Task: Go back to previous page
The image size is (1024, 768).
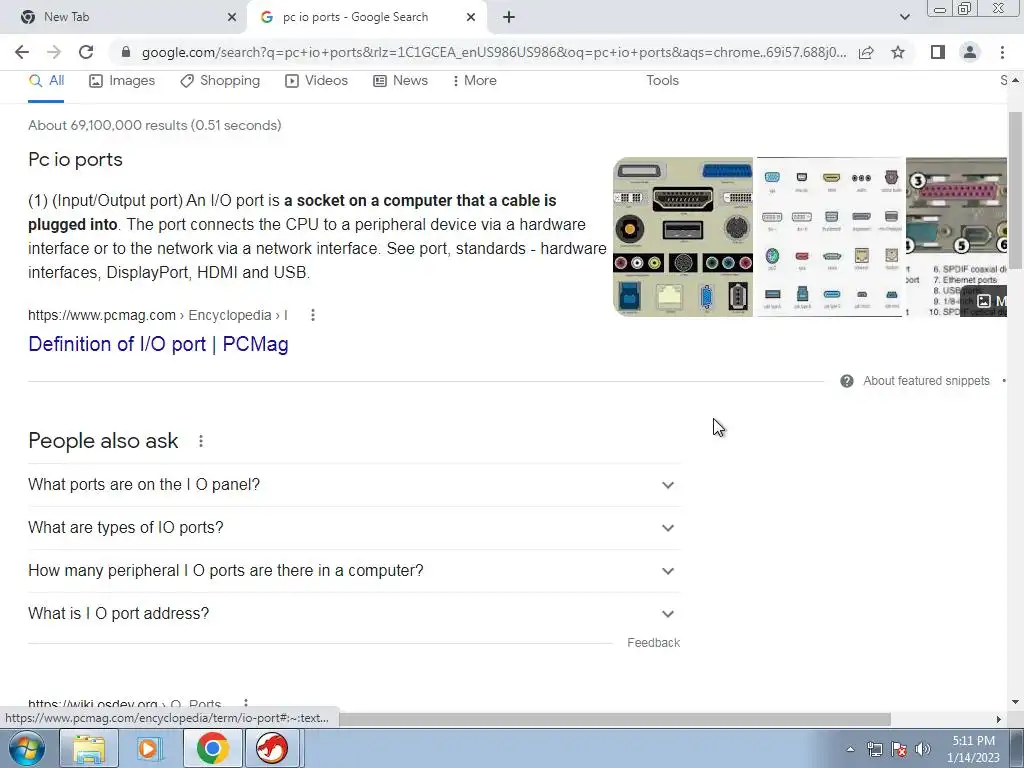Action: (22, 52)
